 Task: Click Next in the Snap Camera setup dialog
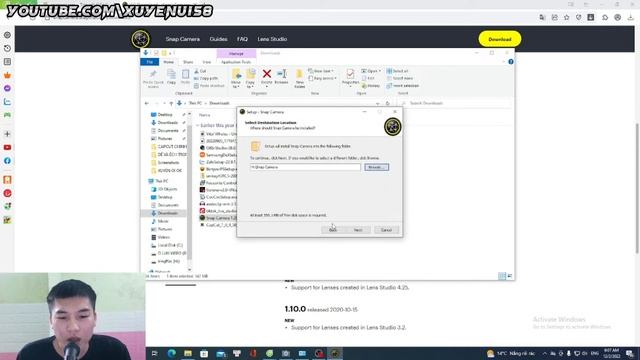pos(358,230)
